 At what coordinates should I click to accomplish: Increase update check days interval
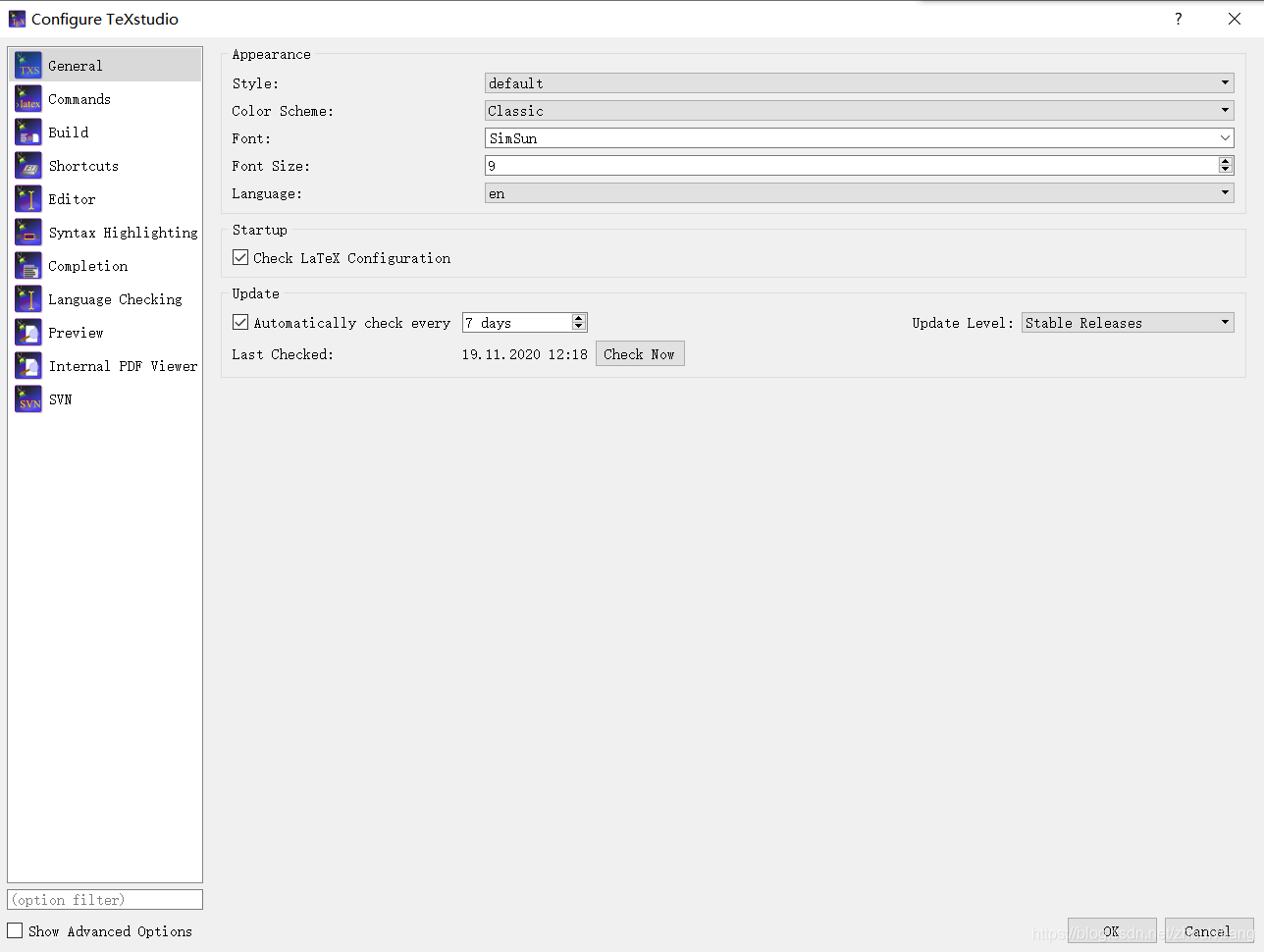[579, 318]
